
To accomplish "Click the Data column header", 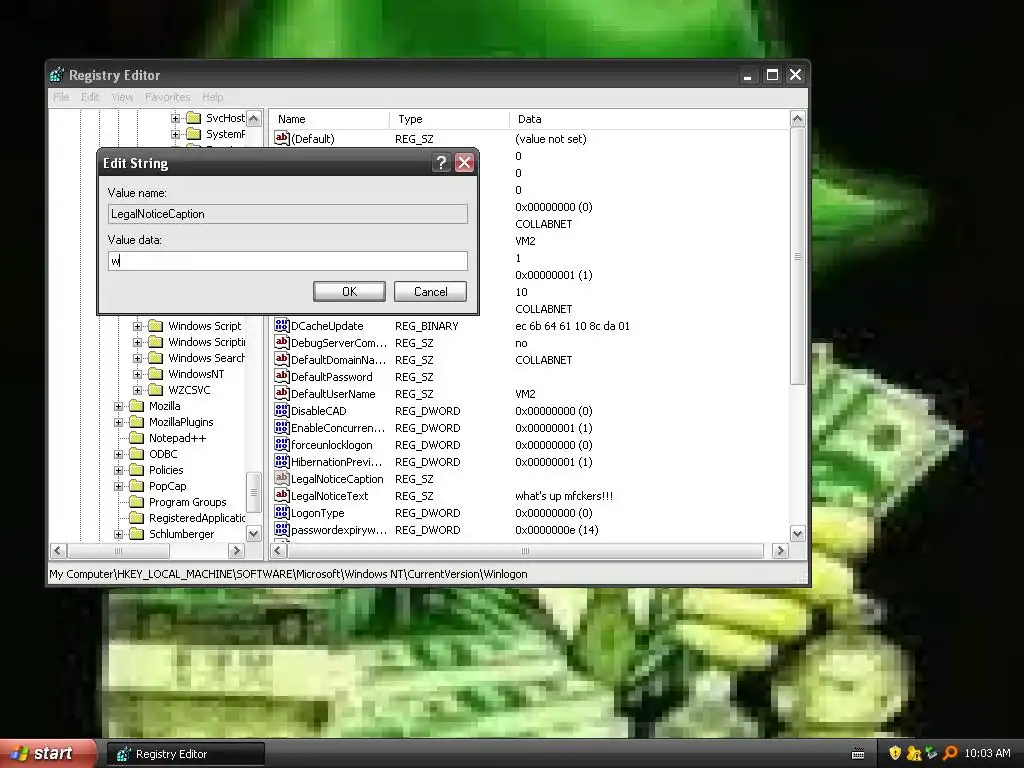I will coord(648,119).
